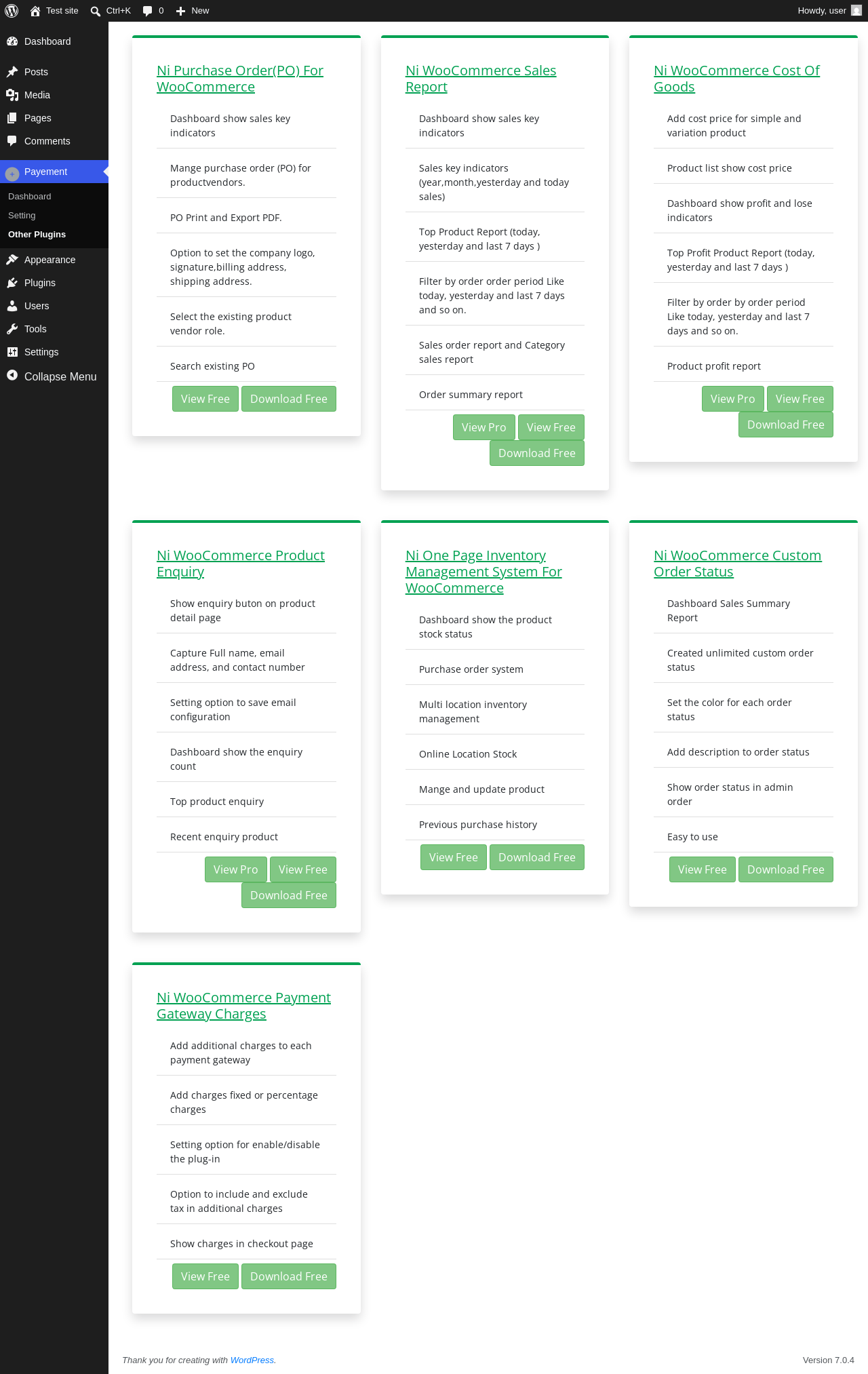
Task: Open Ni WooCommerce Product Enquiry link
Action: pos(241,564)
